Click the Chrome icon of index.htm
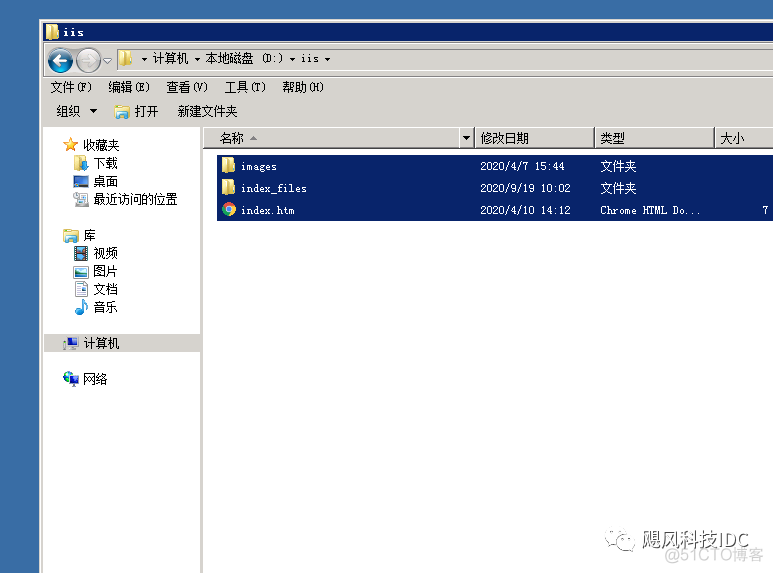 tap(229, 210)
